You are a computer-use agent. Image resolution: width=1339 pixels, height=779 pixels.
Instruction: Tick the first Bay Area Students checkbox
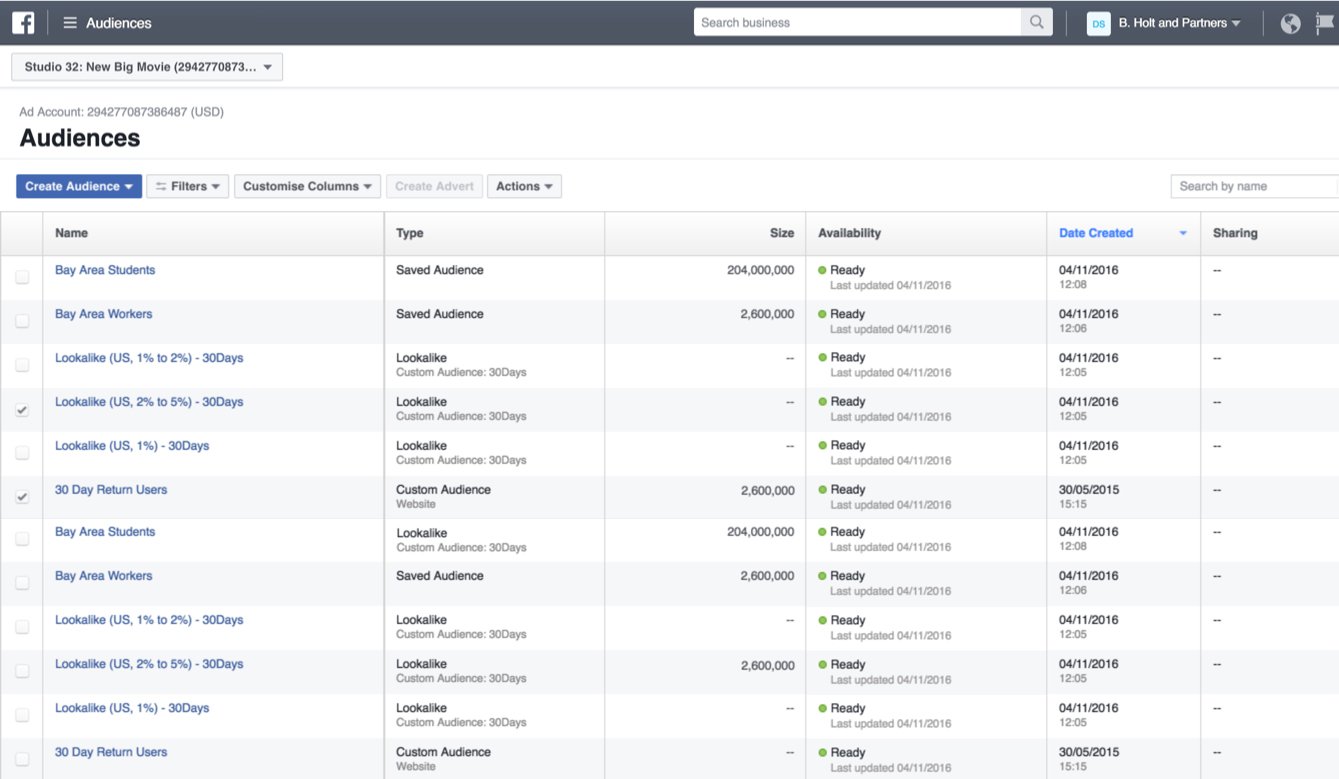[22, 277]
